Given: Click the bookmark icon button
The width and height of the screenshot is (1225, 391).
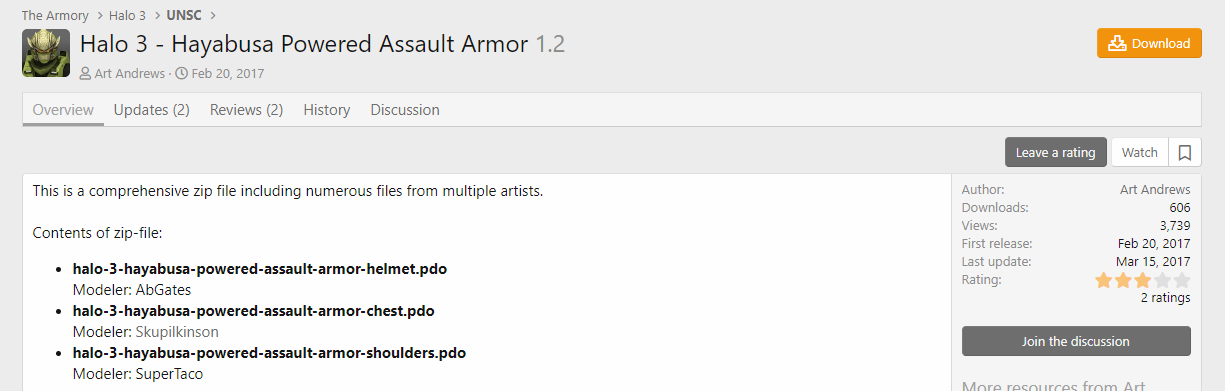Looking at the screenshot, I should pos(1184,153).
